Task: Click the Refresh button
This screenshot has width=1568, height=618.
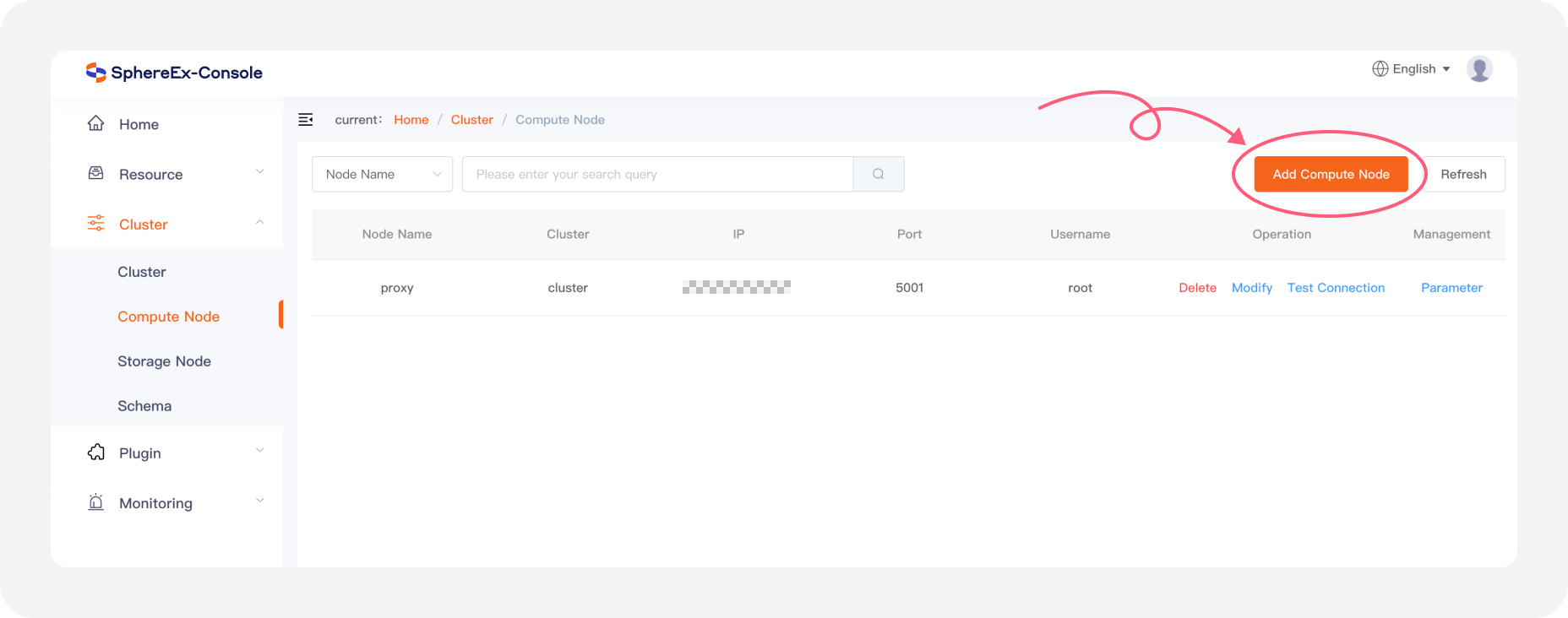Action: (1463, 174)
